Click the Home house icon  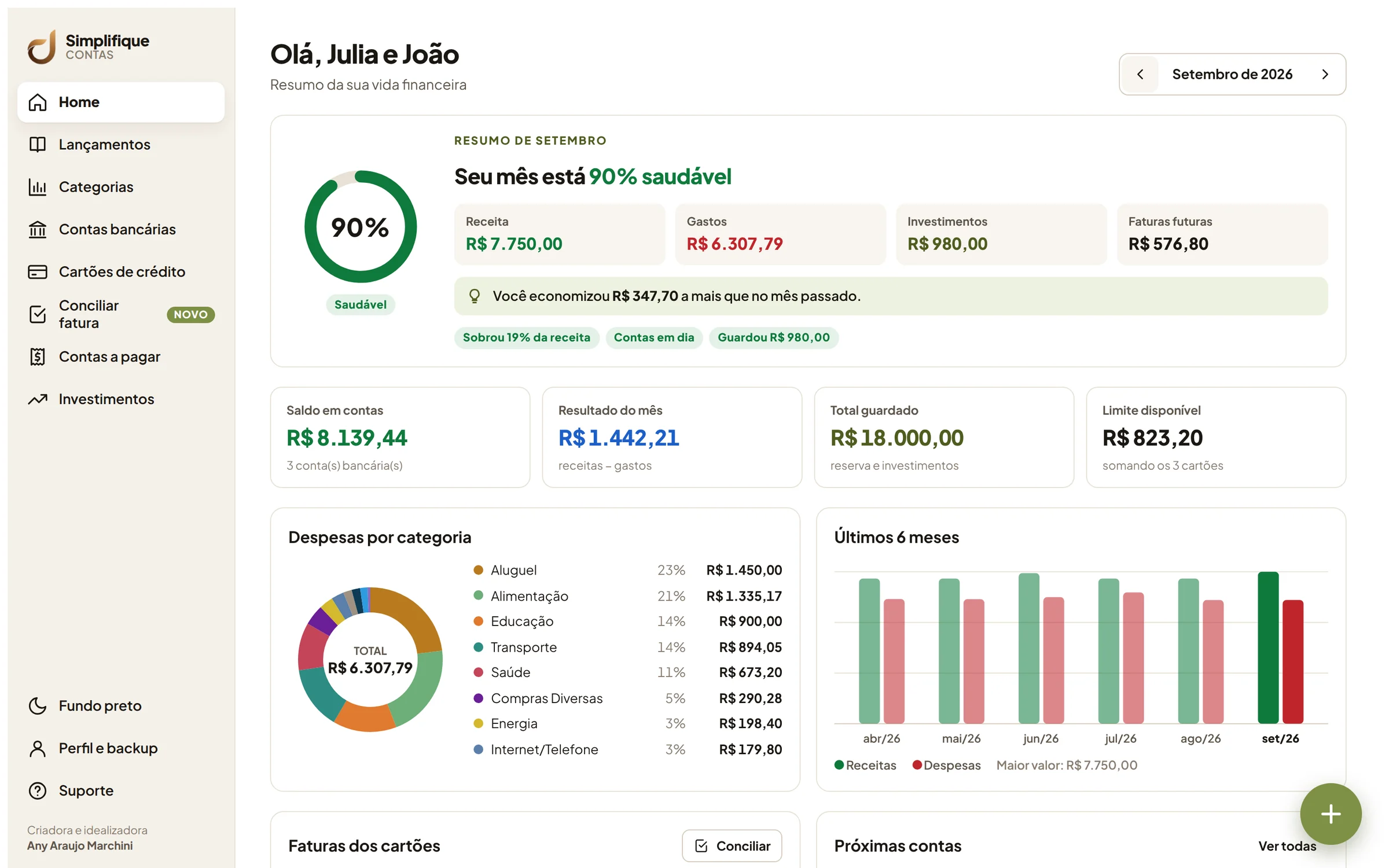(x=38, y=102)
